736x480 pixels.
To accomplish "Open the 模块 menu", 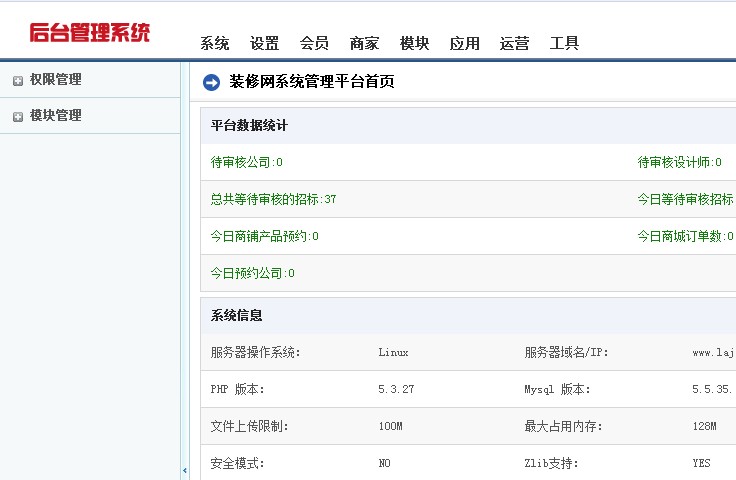I will tap(415, 43).
